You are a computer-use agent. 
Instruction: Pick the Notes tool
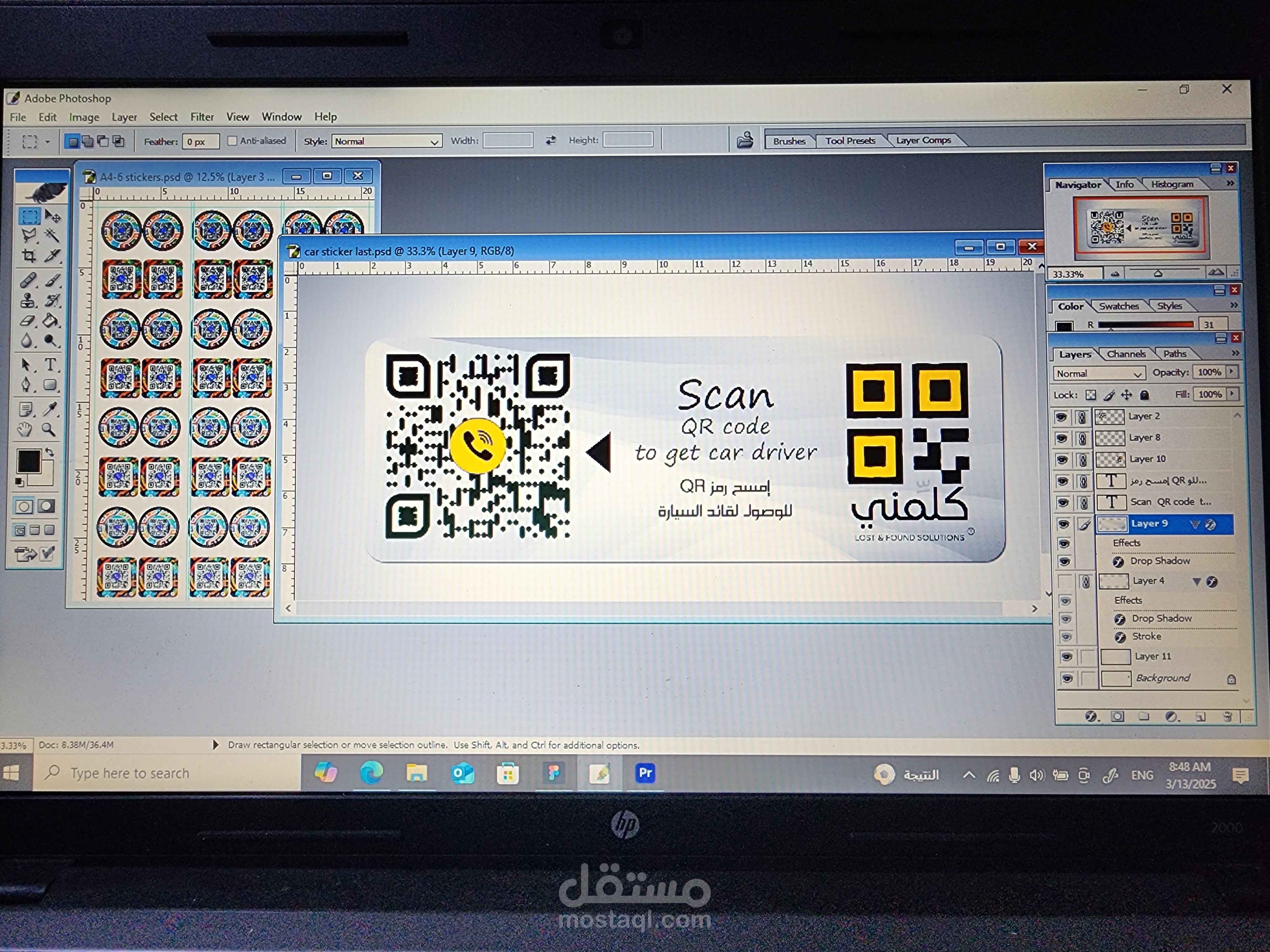(26, 409)
